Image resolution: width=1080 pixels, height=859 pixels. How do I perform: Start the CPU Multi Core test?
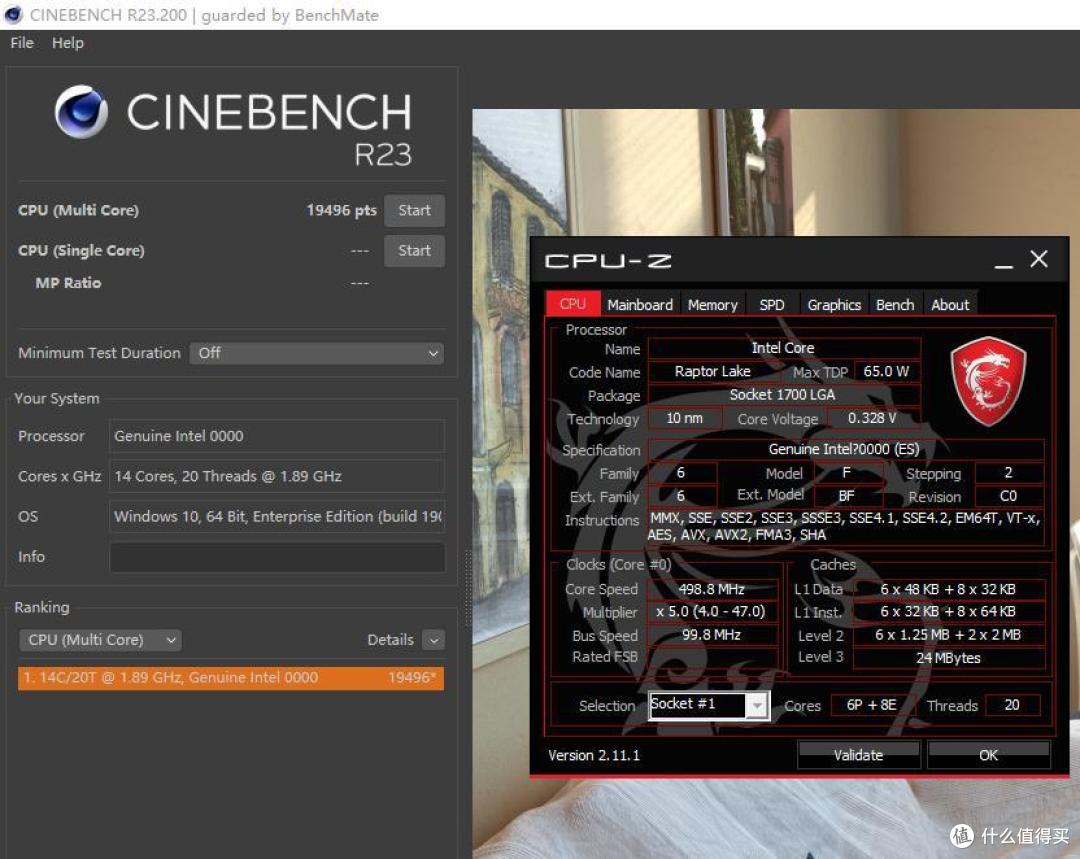(414, 211)
